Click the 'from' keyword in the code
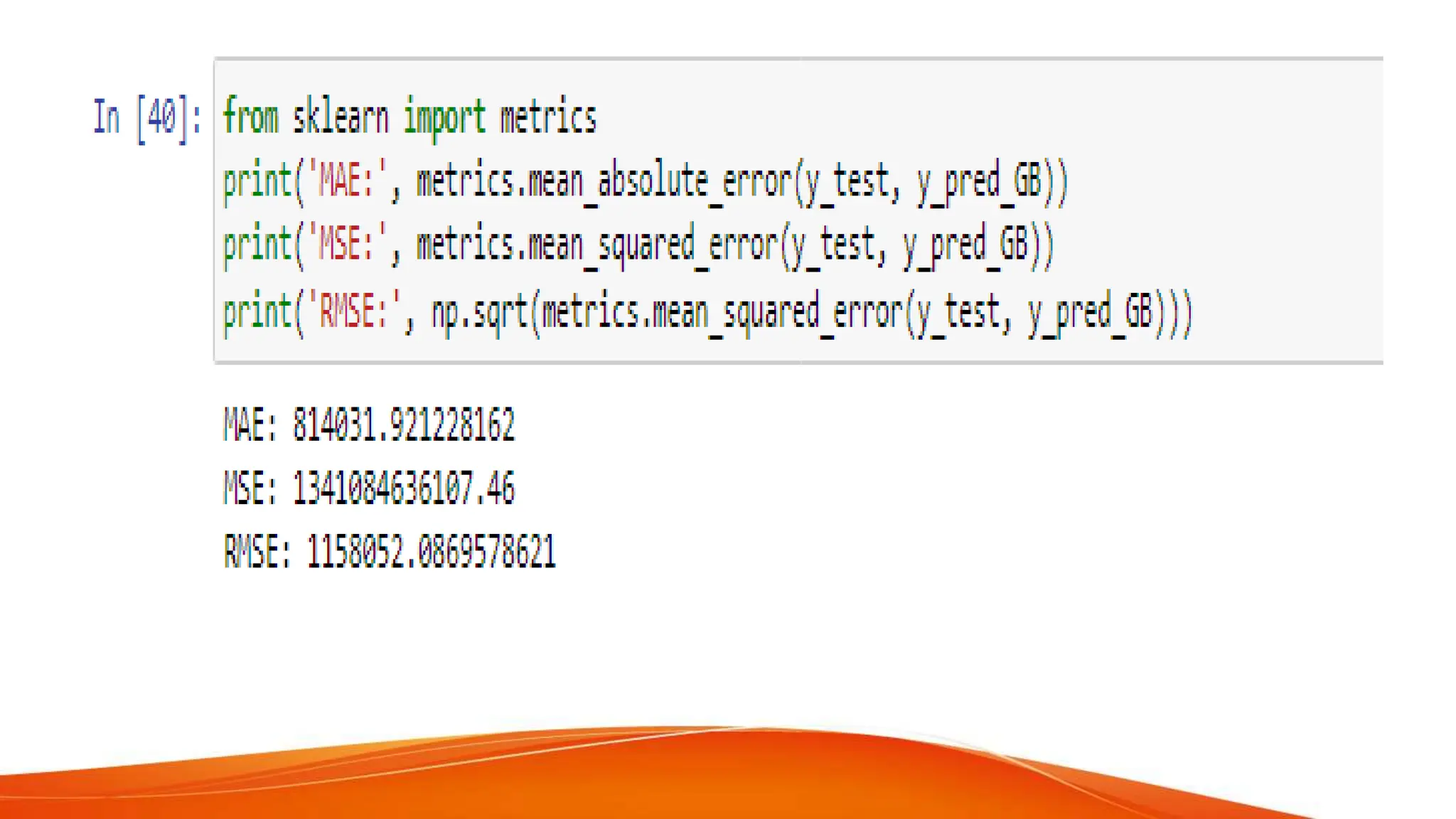1456x819 pixels. [250, 117]
